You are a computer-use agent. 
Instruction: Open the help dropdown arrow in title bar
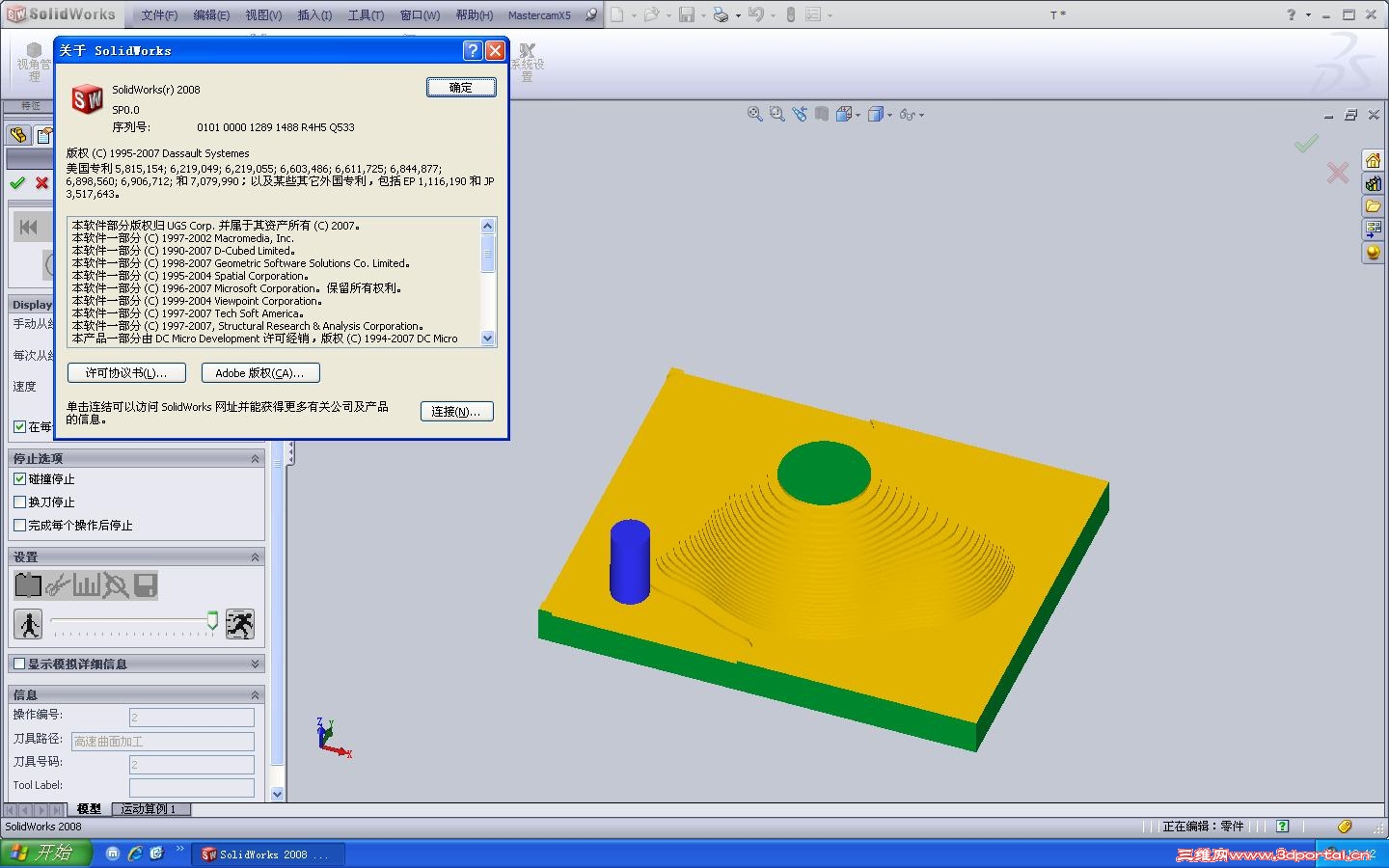(1308, 15)
